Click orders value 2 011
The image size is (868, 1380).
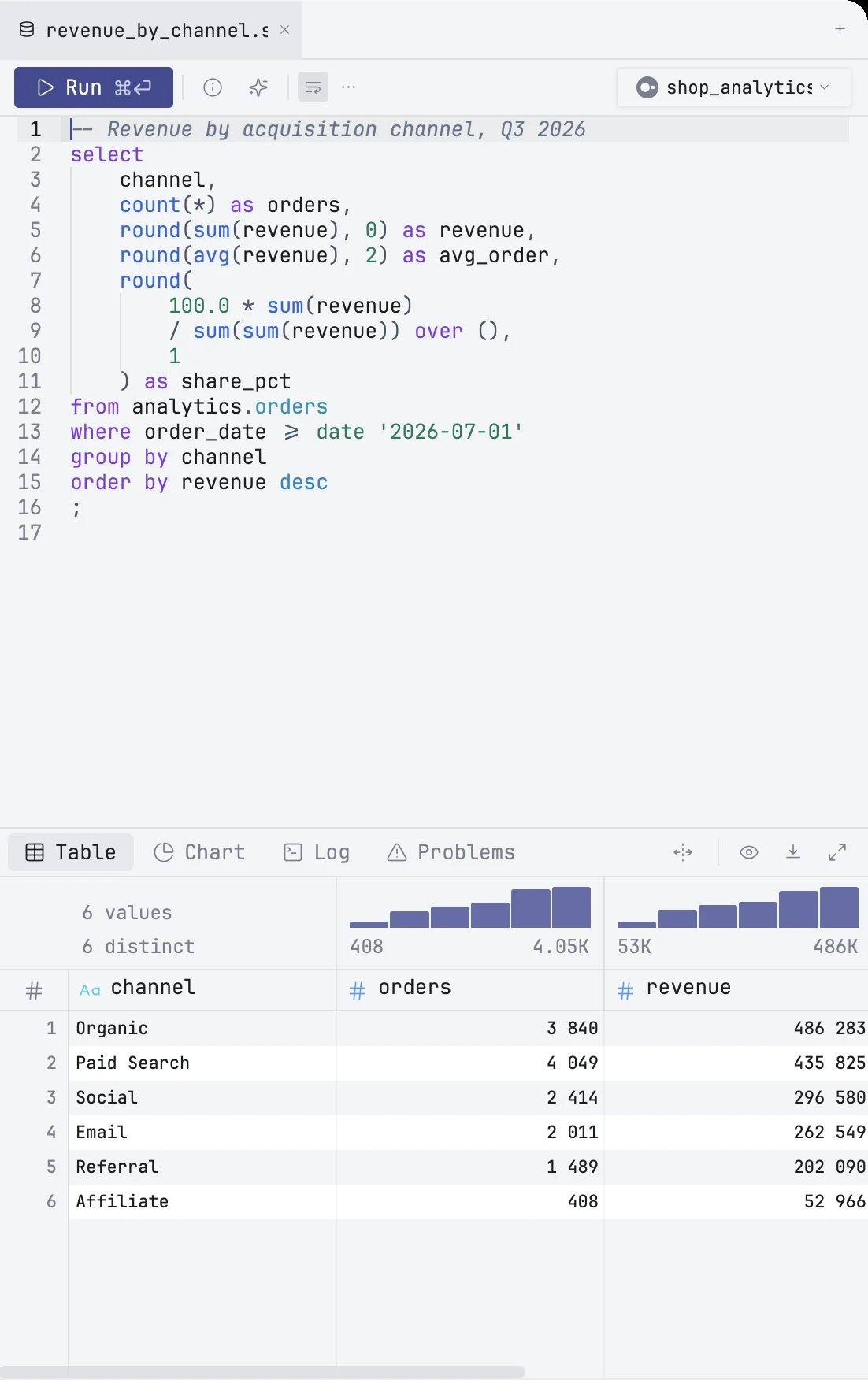pyautogui.click(x=470, y=1133)
